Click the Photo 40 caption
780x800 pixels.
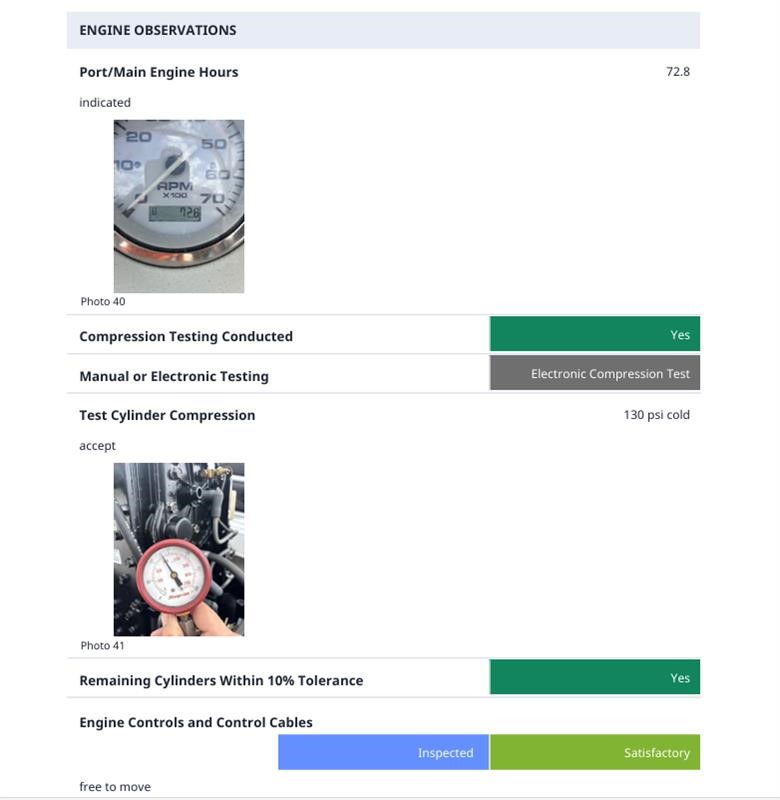click(x=103, y=301)
